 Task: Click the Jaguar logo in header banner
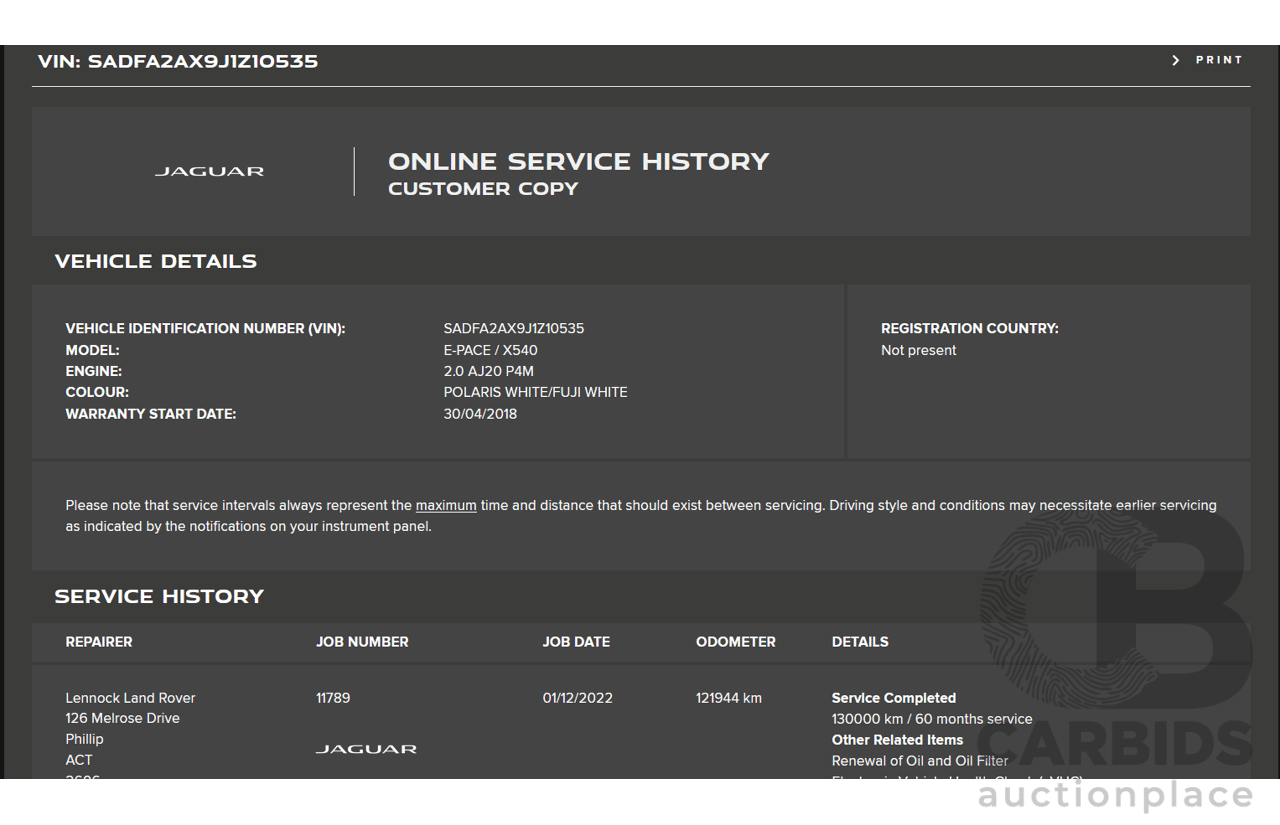pos(209,172)
